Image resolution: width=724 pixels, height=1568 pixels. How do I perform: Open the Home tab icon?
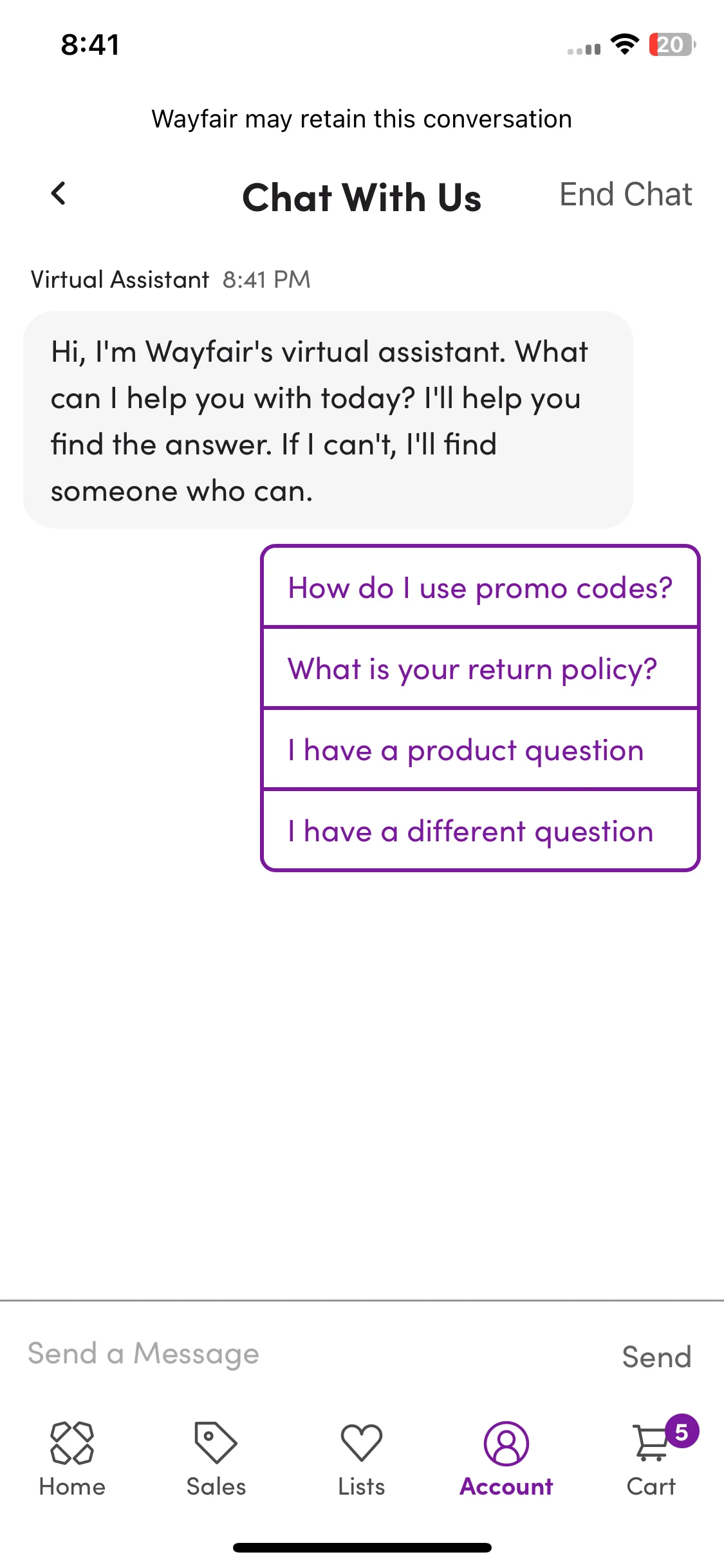tap(72, 1443)
